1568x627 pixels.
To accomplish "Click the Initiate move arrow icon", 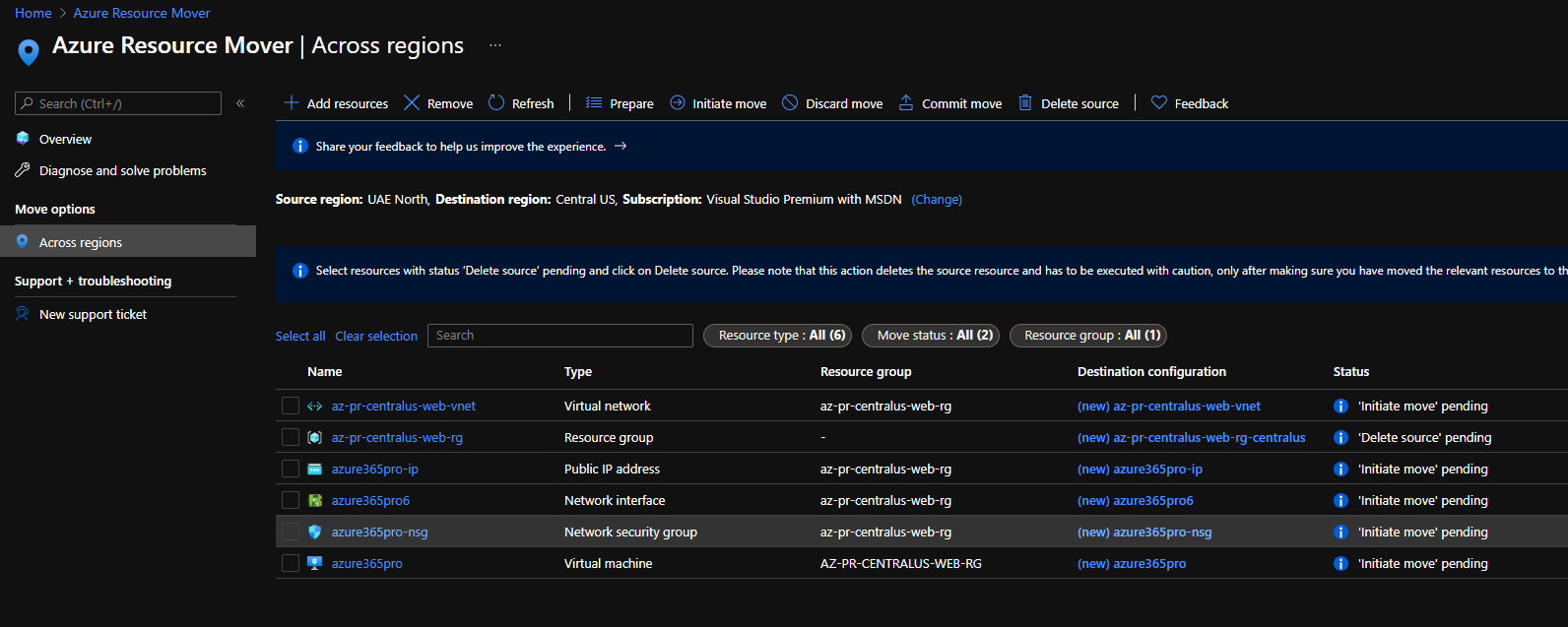I will click(x=678, y=102).
